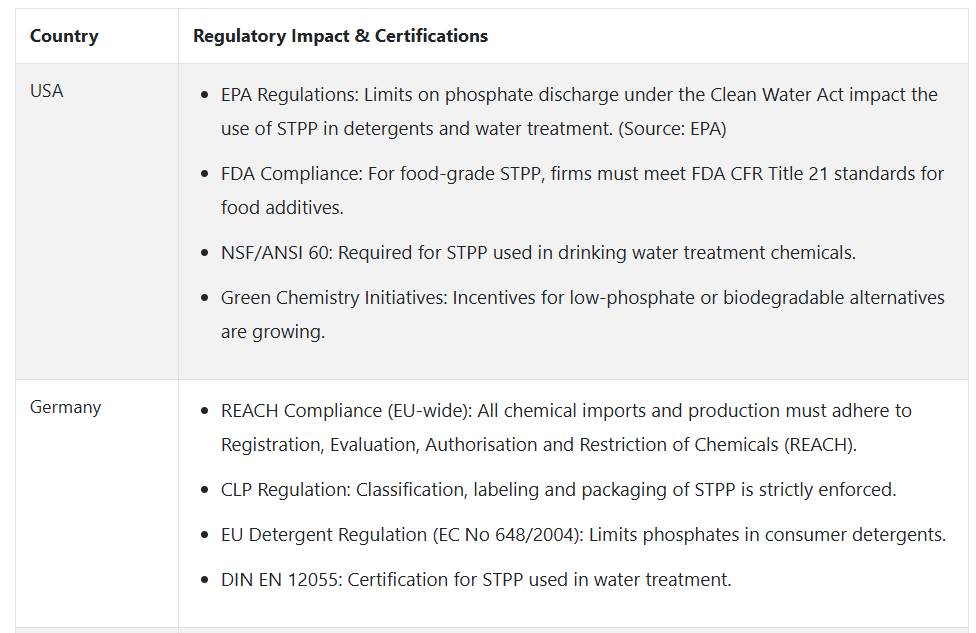Viewport: 976px width, 633px height.
Task: Click the EU Detergent Regulation bullet
Action: 583,535
